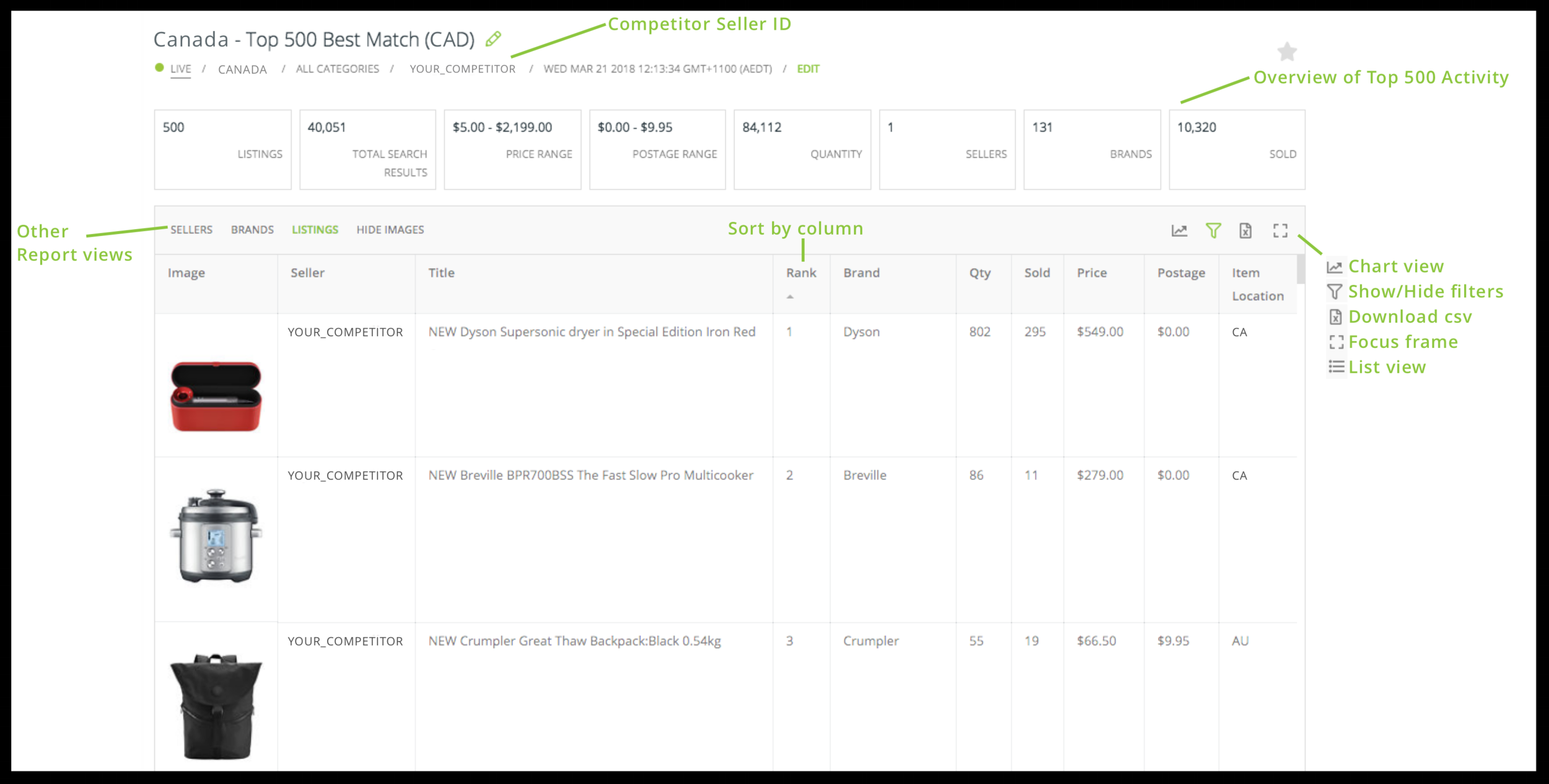The image size is (1549, 784).
Task: Click the Dyson Supersonic dryer thumbnail
Action: coord(216,396)
